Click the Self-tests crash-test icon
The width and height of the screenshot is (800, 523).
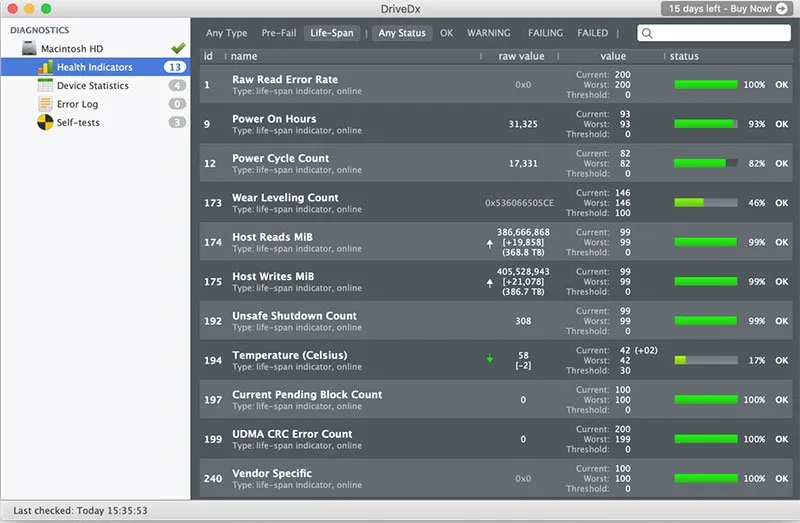click(x=45, y=122)
